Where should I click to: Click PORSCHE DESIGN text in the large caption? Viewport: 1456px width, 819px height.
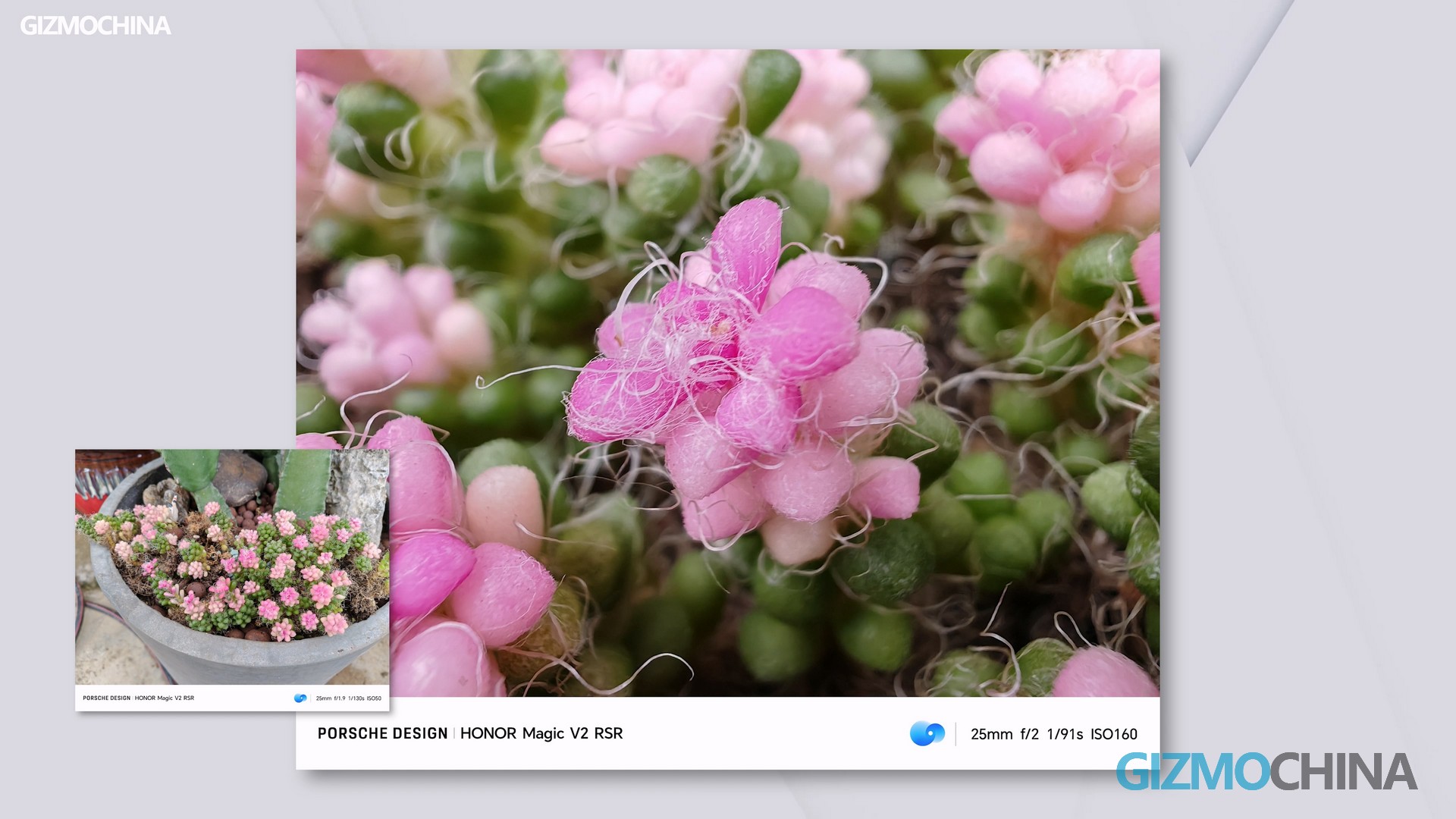click(382, 733)
